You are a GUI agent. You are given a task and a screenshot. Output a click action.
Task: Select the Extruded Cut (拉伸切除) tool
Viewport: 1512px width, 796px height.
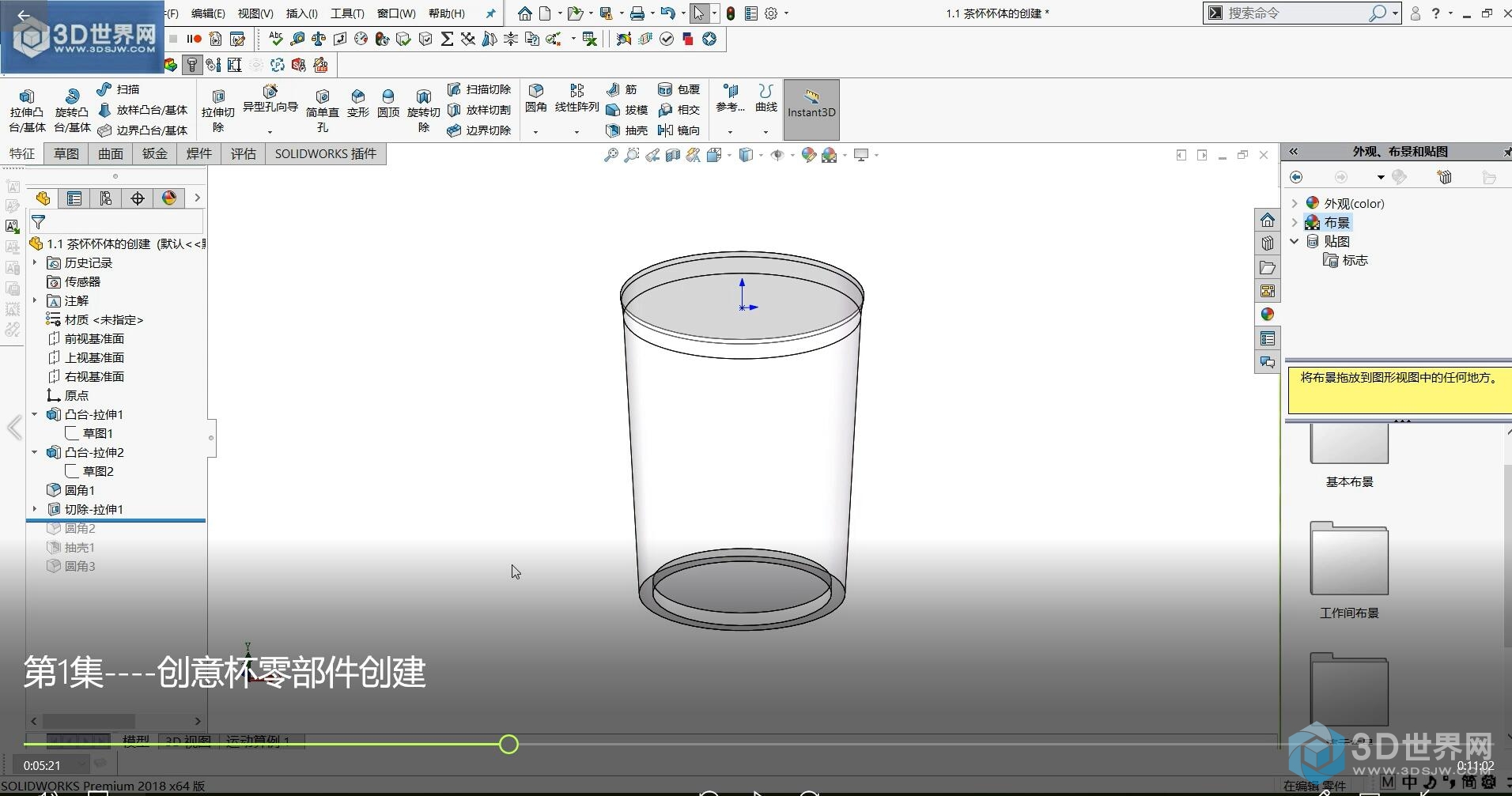pyautogui.click(x=218, y=111)
